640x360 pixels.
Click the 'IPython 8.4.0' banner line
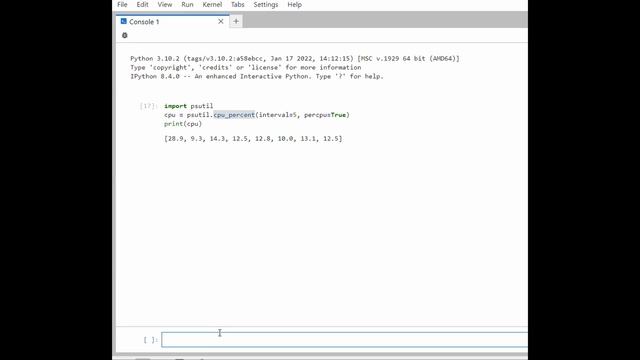coord(257,76)
